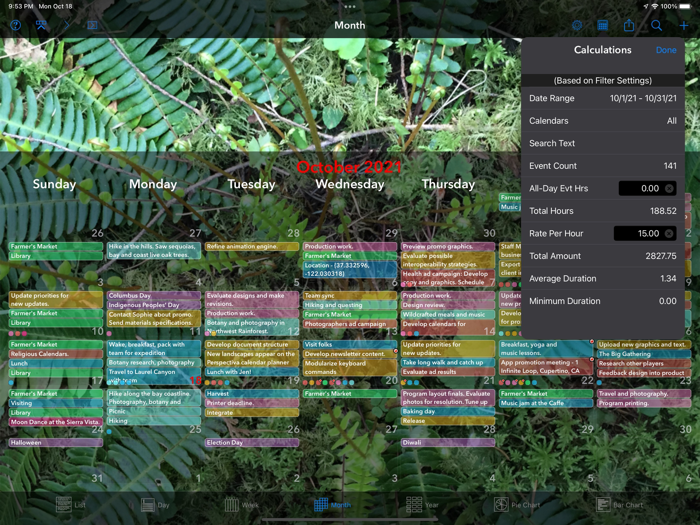Switch to the Day view tab
Screen dimensions: 700x525
[x=155, y=505]
